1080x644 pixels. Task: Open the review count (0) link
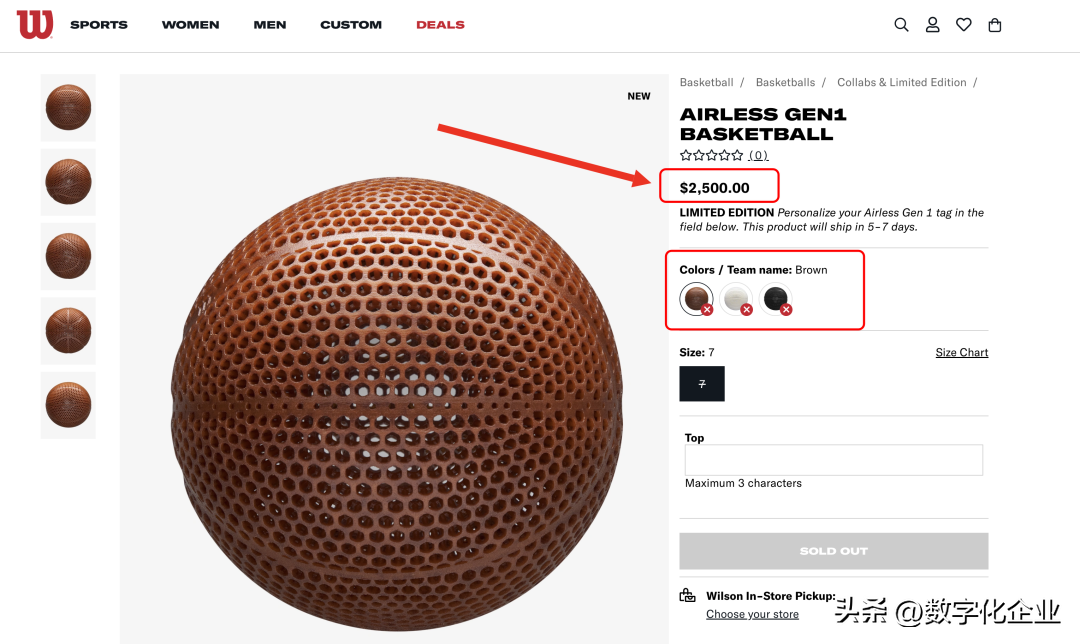[x=758, y=155]
